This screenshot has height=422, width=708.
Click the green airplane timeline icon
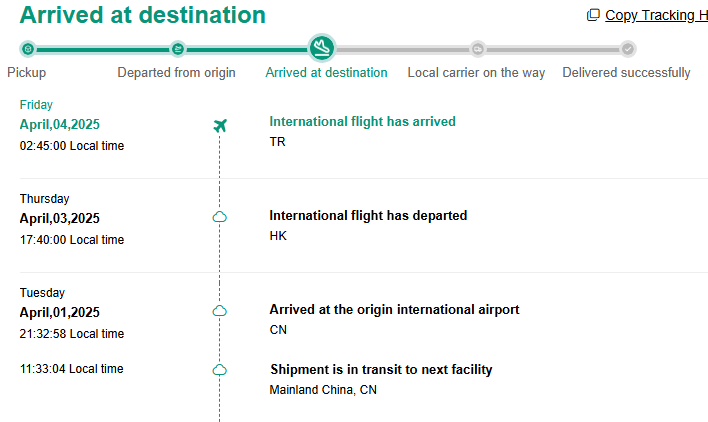click(220, 125)
